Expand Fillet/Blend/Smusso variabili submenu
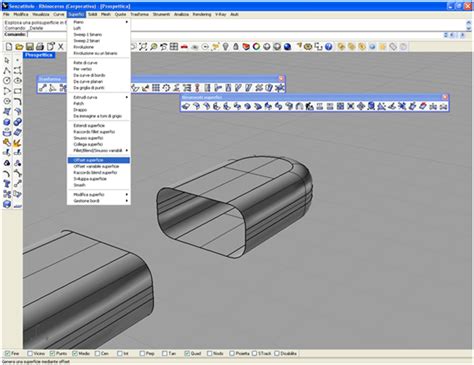 [x=99, y=151]
